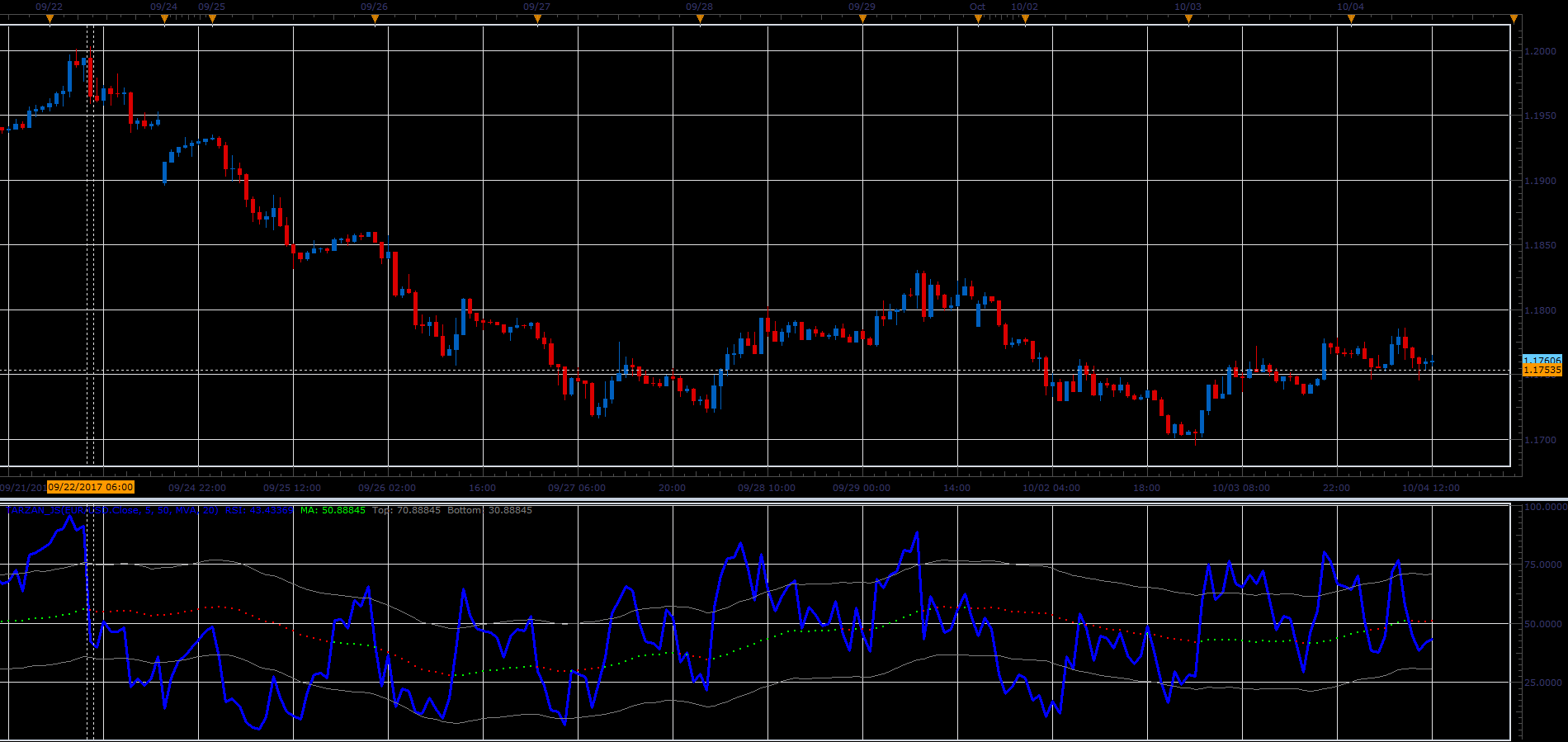Click the orange 1.17535 cursor price tag

1542,371
